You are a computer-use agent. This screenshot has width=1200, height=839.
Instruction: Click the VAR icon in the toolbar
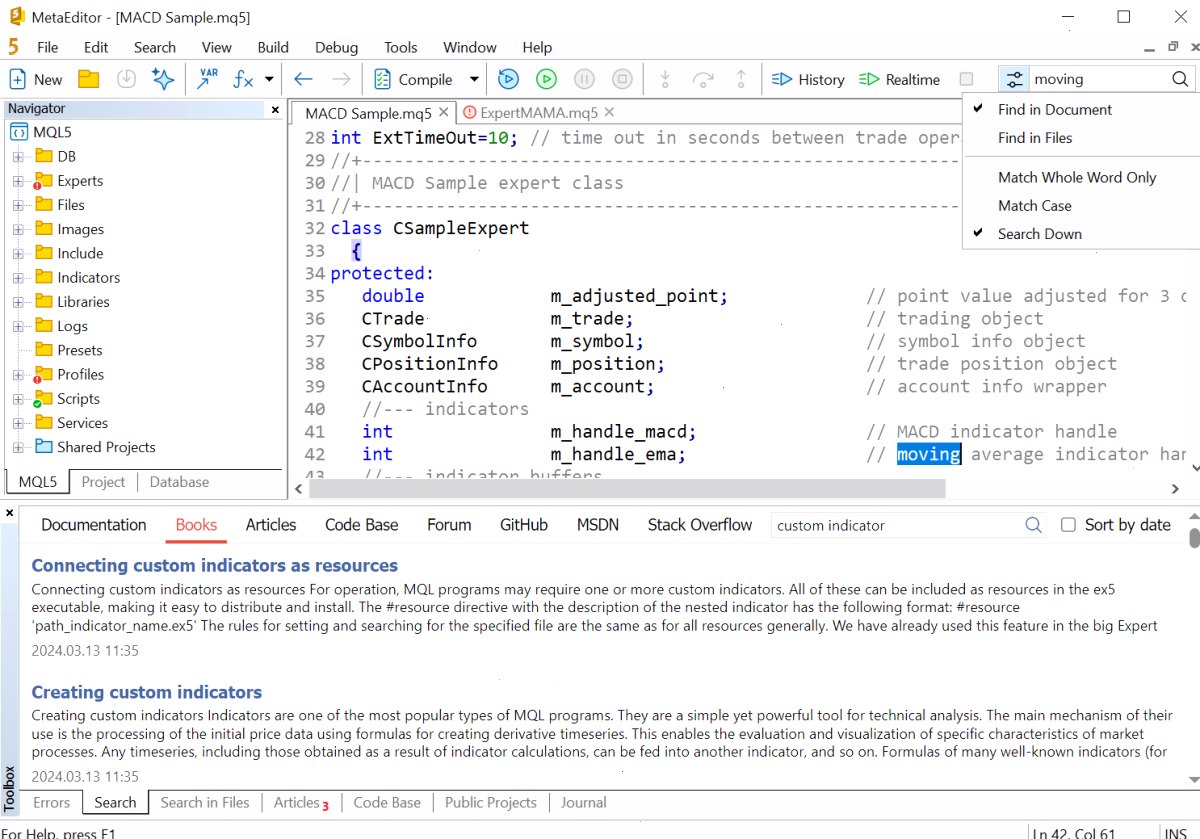(207, 80)
